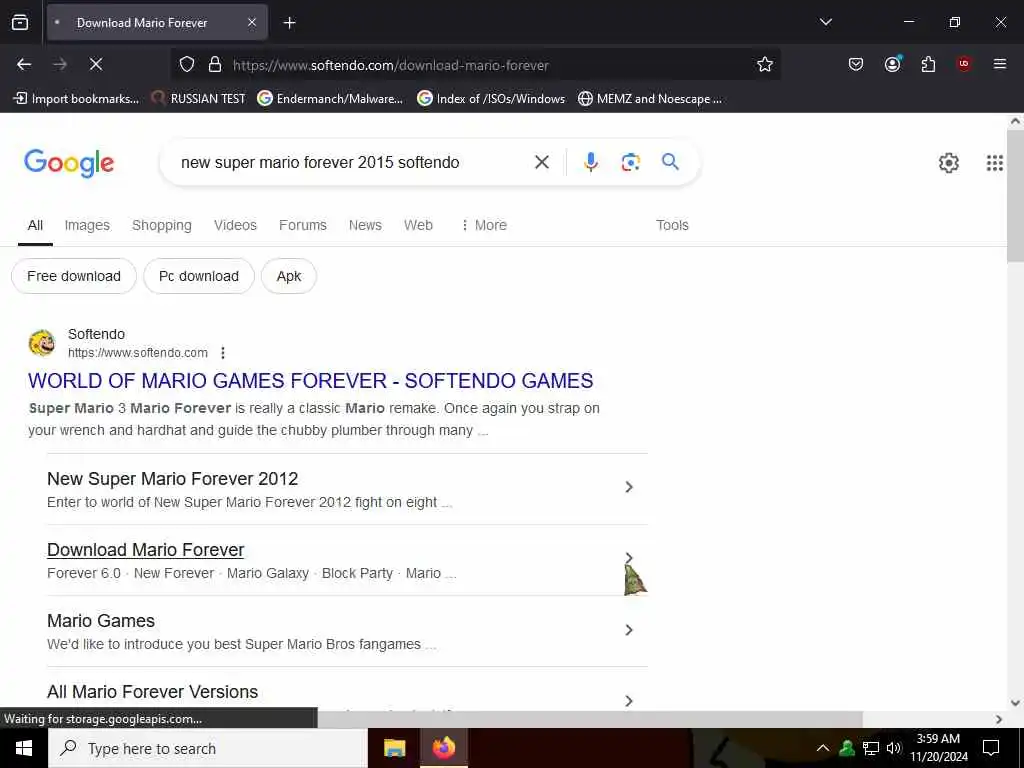This screenshot has width=1024, height=768.
Task: Open the volume speaker tray icon
Action: click(894, 748)
